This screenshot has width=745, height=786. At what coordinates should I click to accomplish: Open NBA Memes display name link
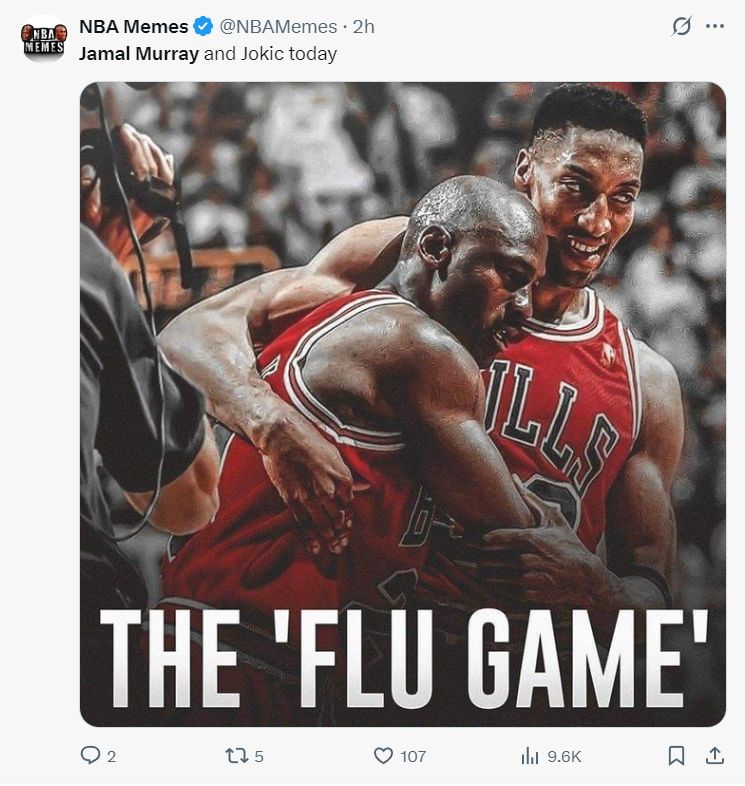point(133,27)
